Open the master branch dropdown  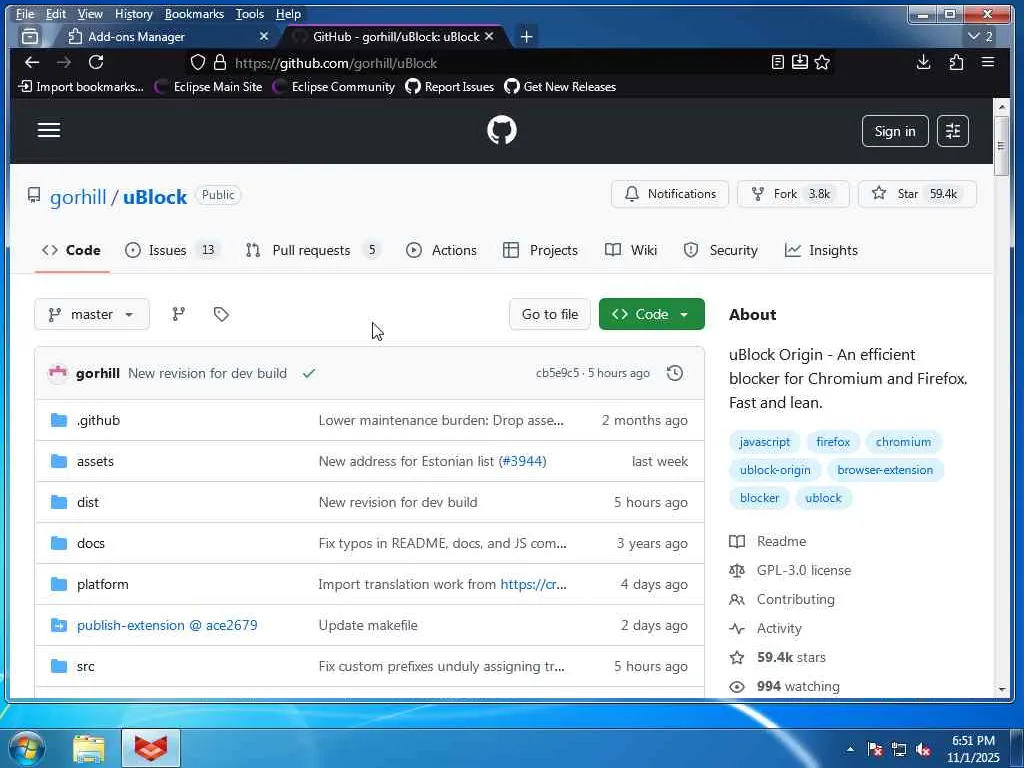92,314
